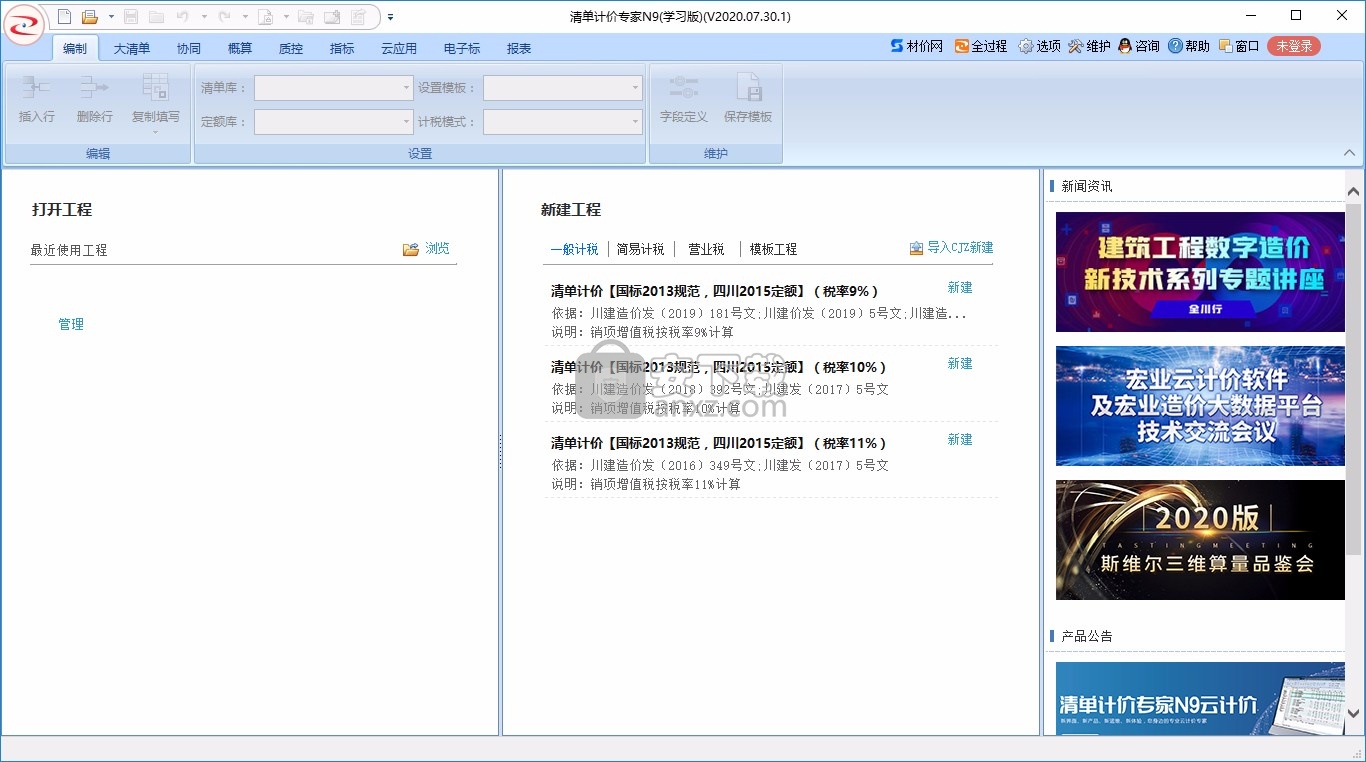
Task: Expand the undo history dropdown arrow
Action: click(x=204, y=17)
